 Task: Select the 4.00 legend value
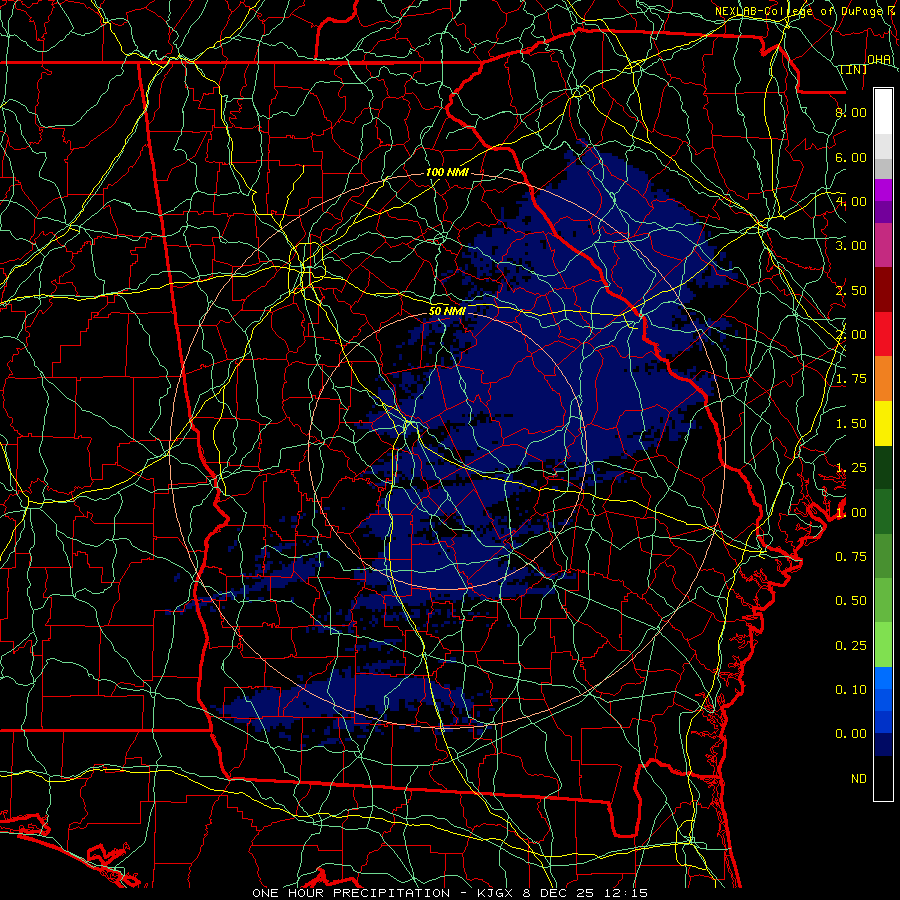851,201
